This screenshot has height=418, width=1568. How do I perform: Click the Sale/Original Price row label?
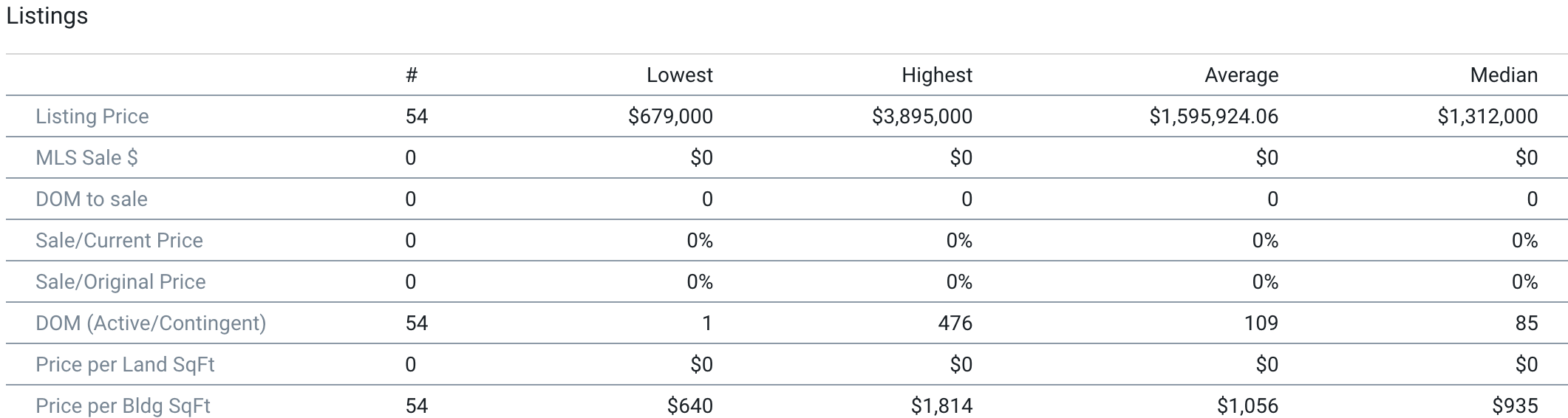120,281
